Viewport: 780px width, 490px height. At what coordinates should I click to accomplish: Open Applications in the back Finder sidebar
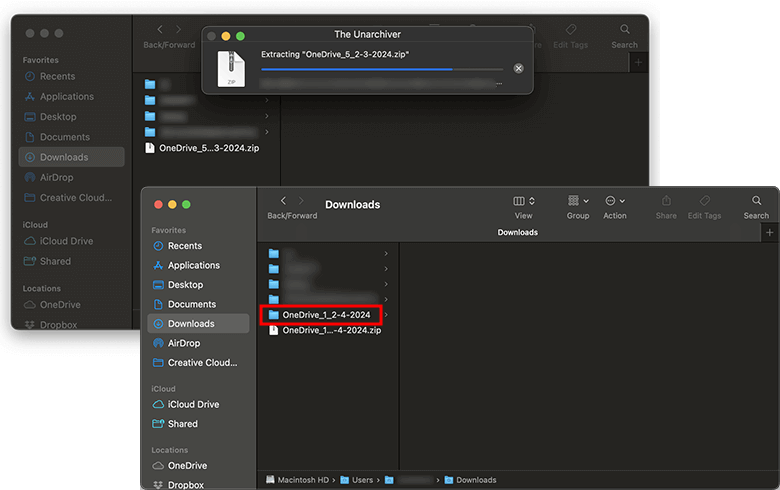pos(59,97)
